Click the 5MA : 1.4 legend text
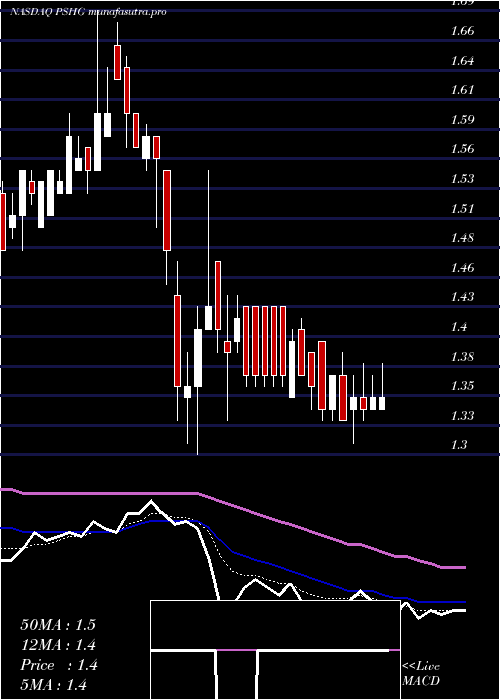Screen dimensions: 500x700 pos(54,685)
